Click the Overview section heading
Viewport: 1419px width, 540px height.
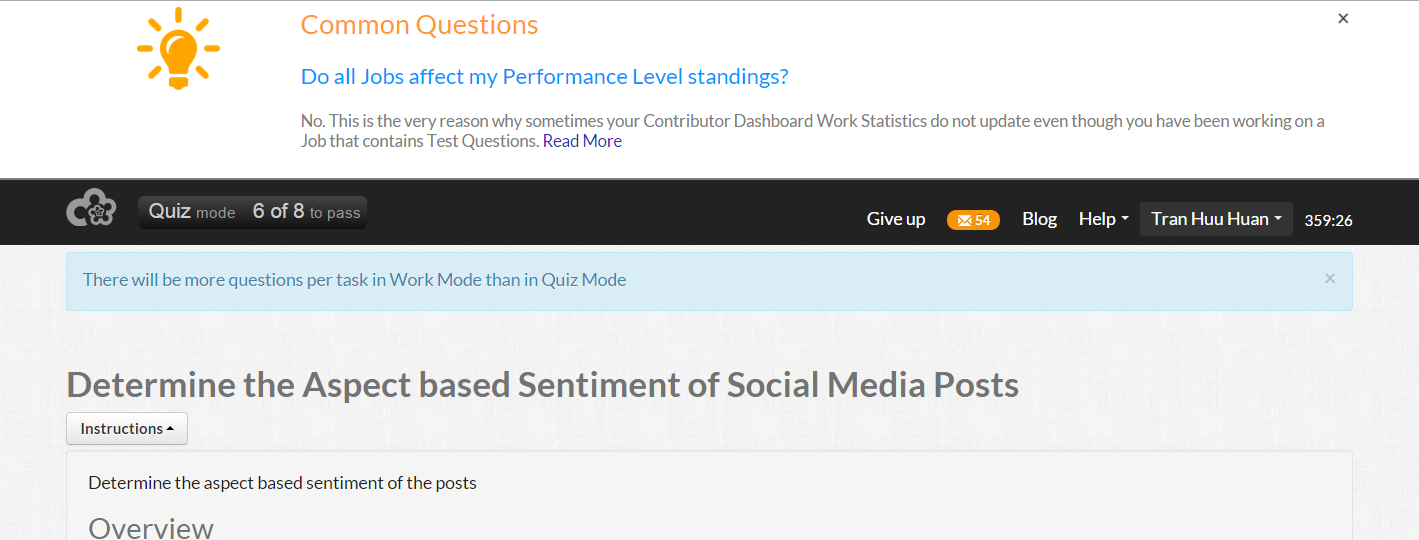[x=151, y=528]
